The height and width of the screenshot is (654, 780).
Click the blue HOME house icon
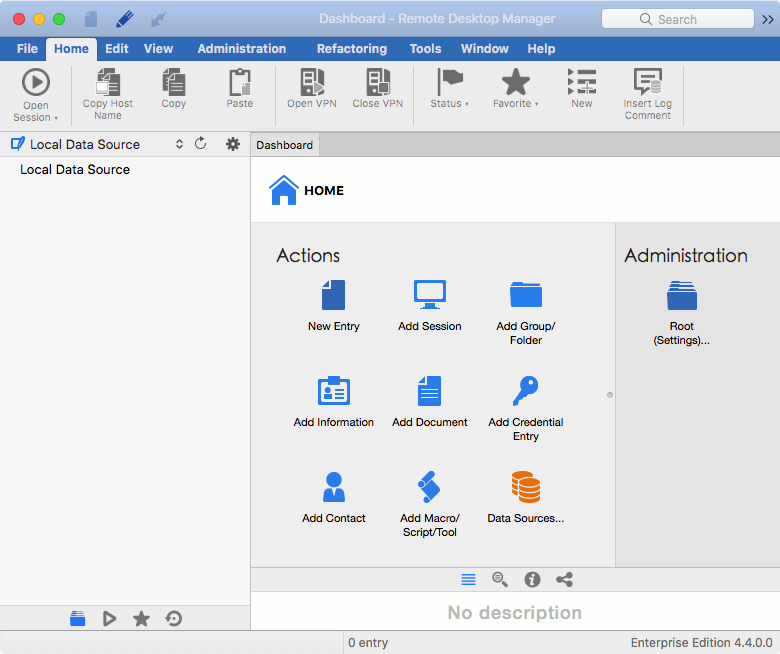click(284, 190)
